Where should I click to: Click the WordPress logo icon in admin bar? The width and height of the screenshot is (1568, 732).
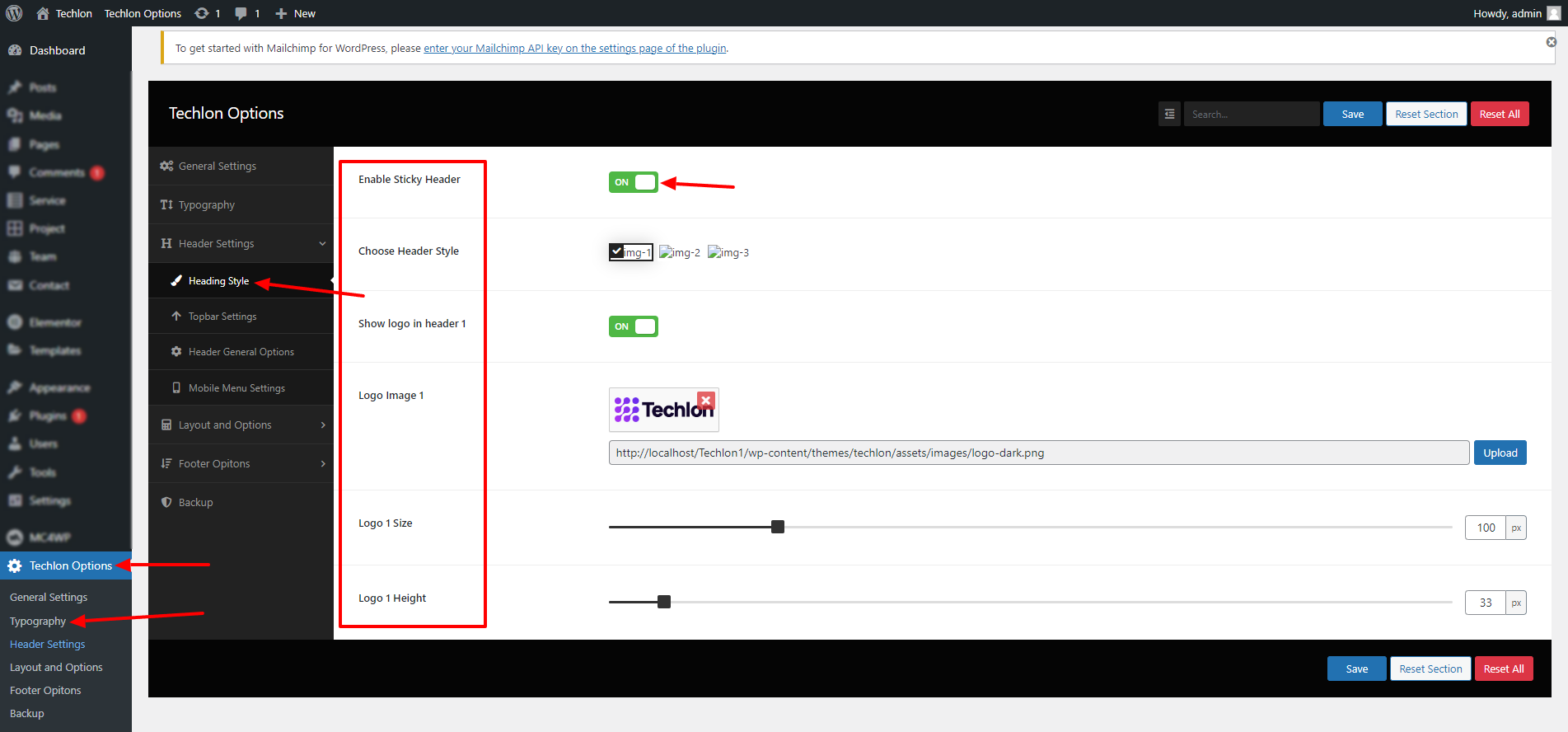click(x=14, y=13)
